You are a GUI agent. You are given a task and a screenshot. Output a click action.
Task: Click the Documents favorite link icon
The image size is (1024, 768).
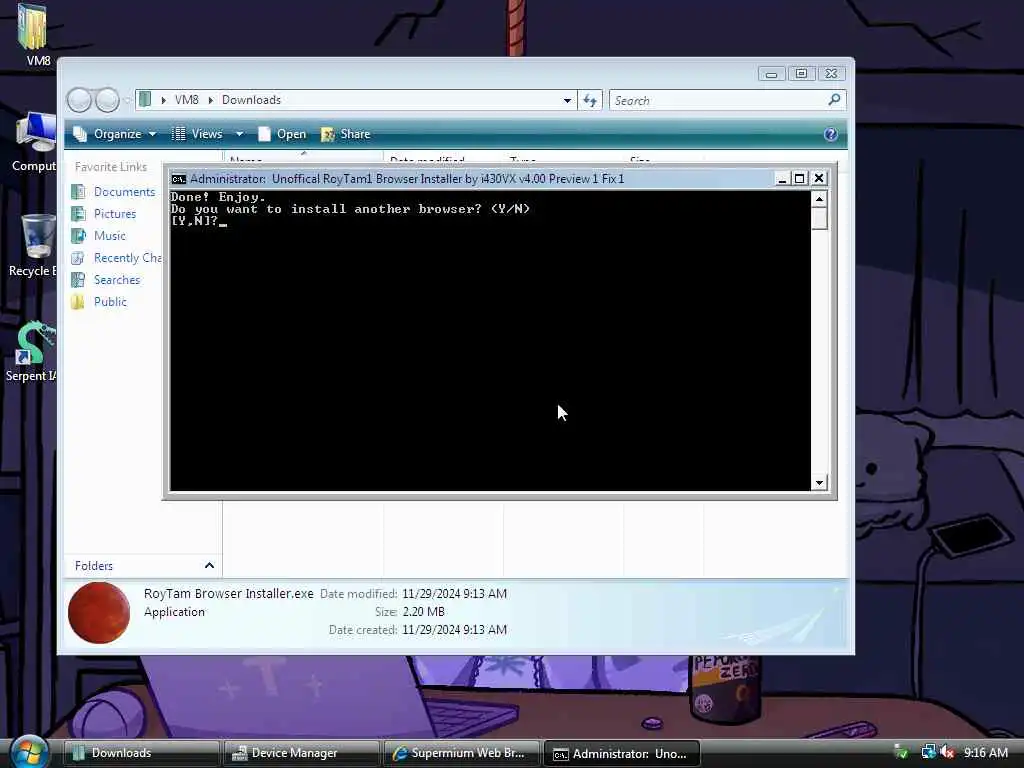tap(78, 191)
